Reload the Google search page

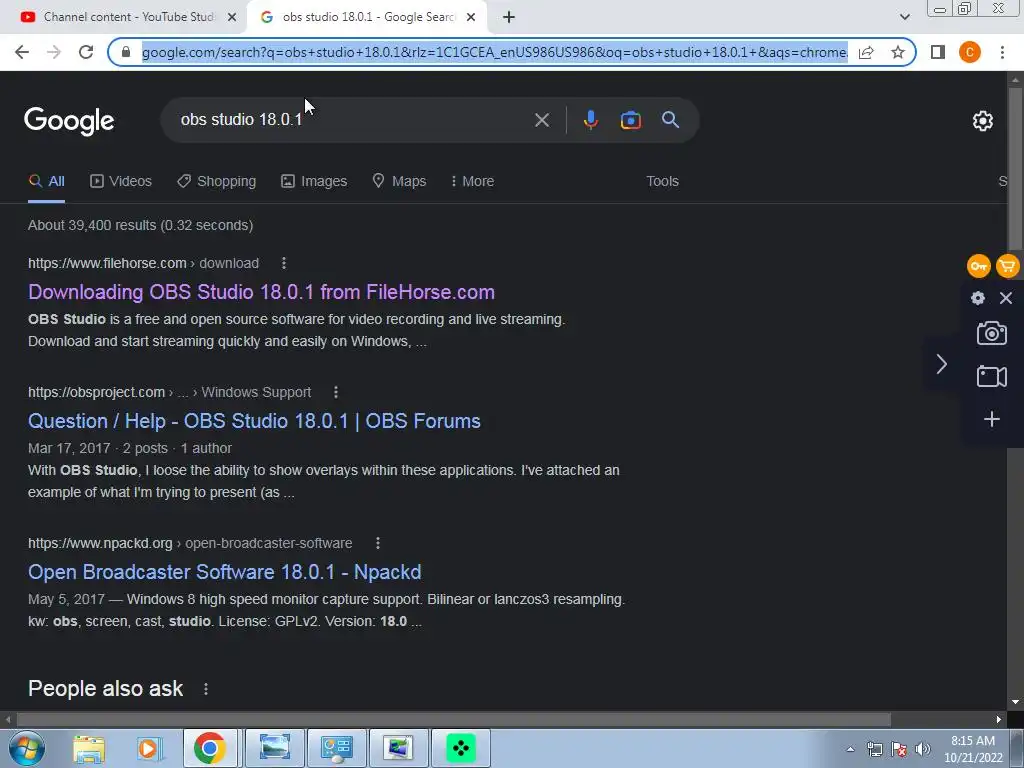click(x=86, y=52)
